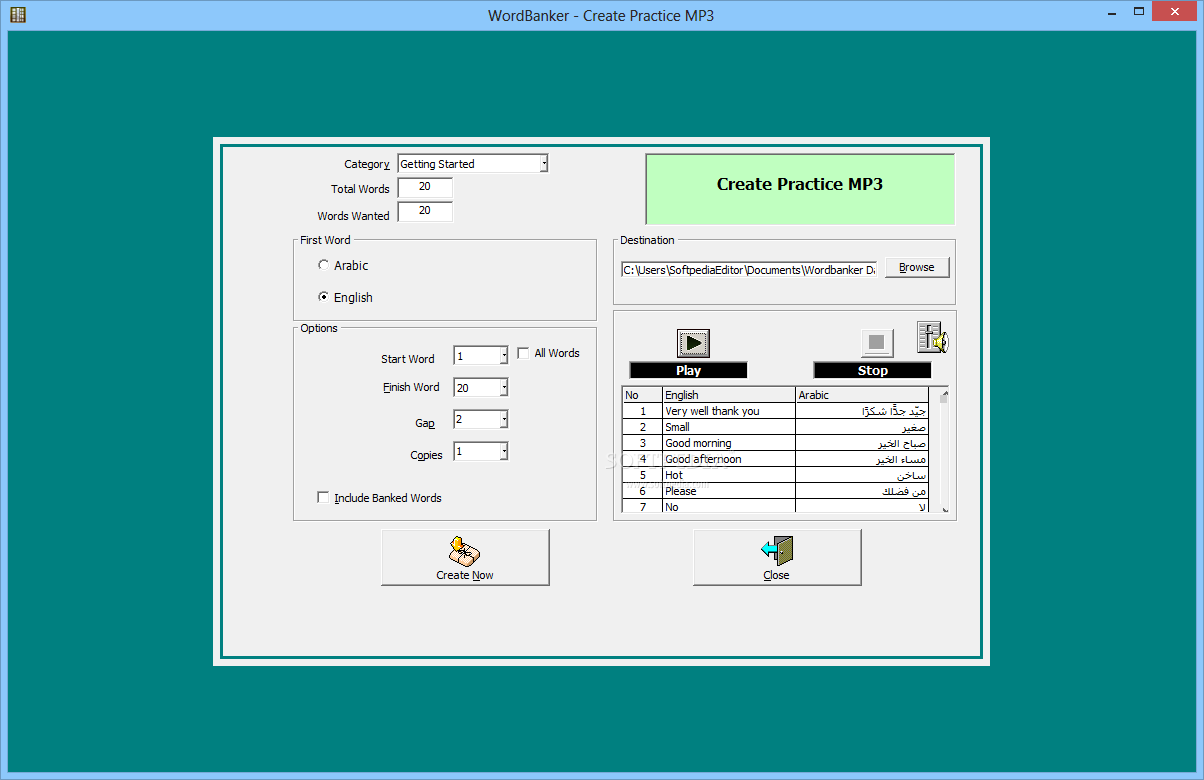Open the Start Word dropdown
The width and height of the screenshot is (1204, 780).
coord(504,356)
